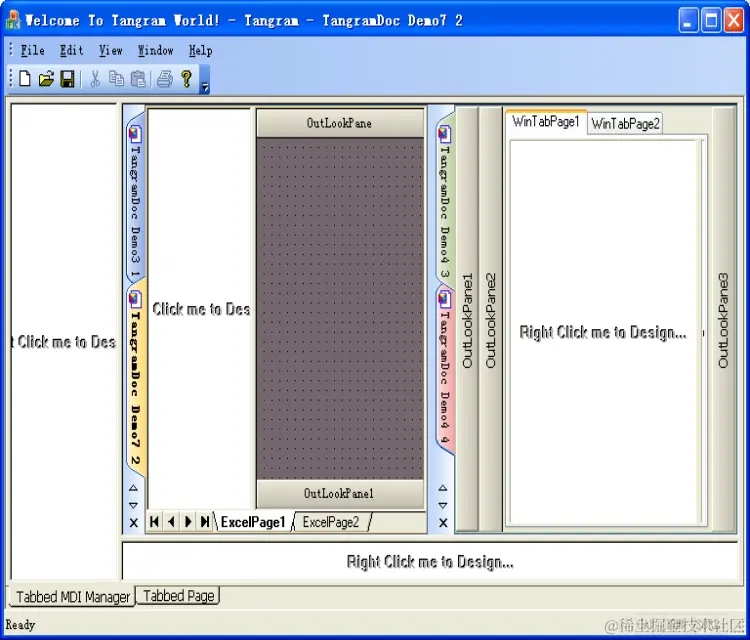Click the TangramDoc Demo3 1 tab icon

[x=135, y=134]
